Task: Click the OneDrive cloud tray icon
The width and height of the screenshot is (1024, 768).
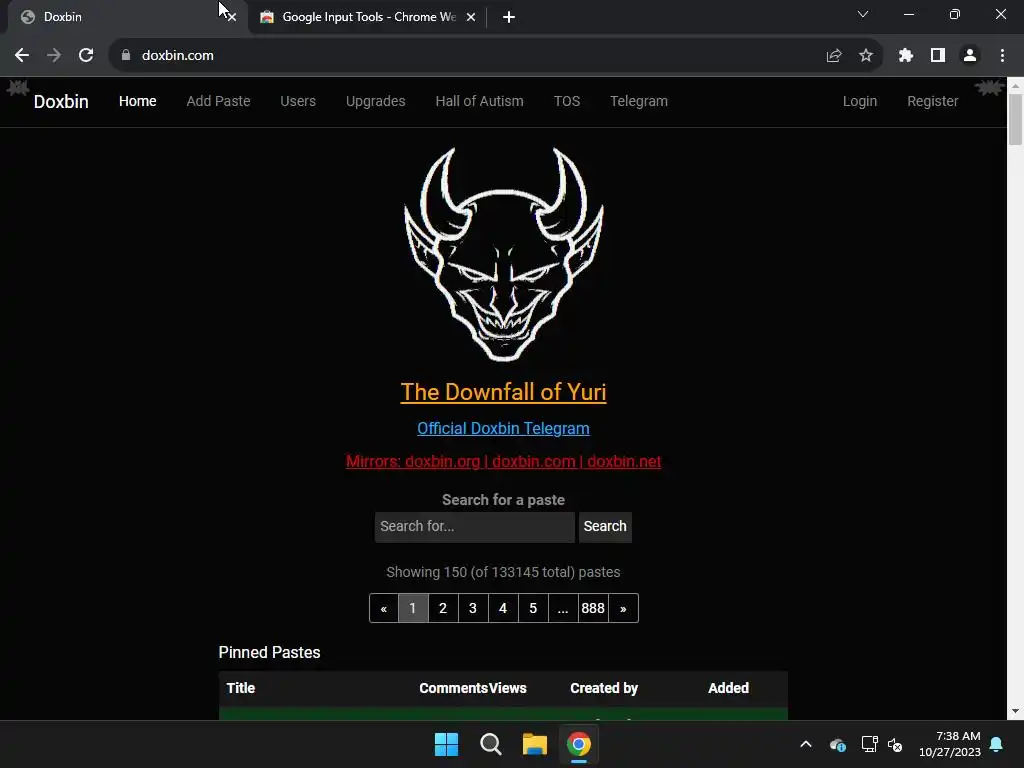Action: click(838, 744)
